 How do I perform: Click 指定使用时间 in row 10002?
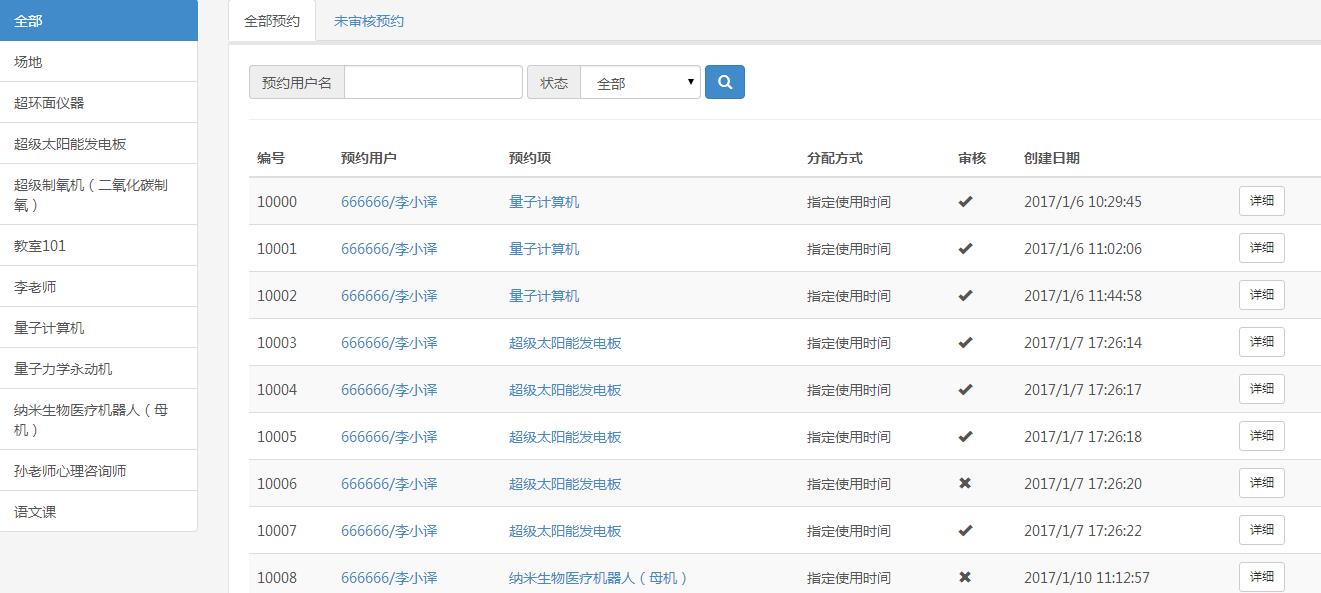tap(849, 295)
